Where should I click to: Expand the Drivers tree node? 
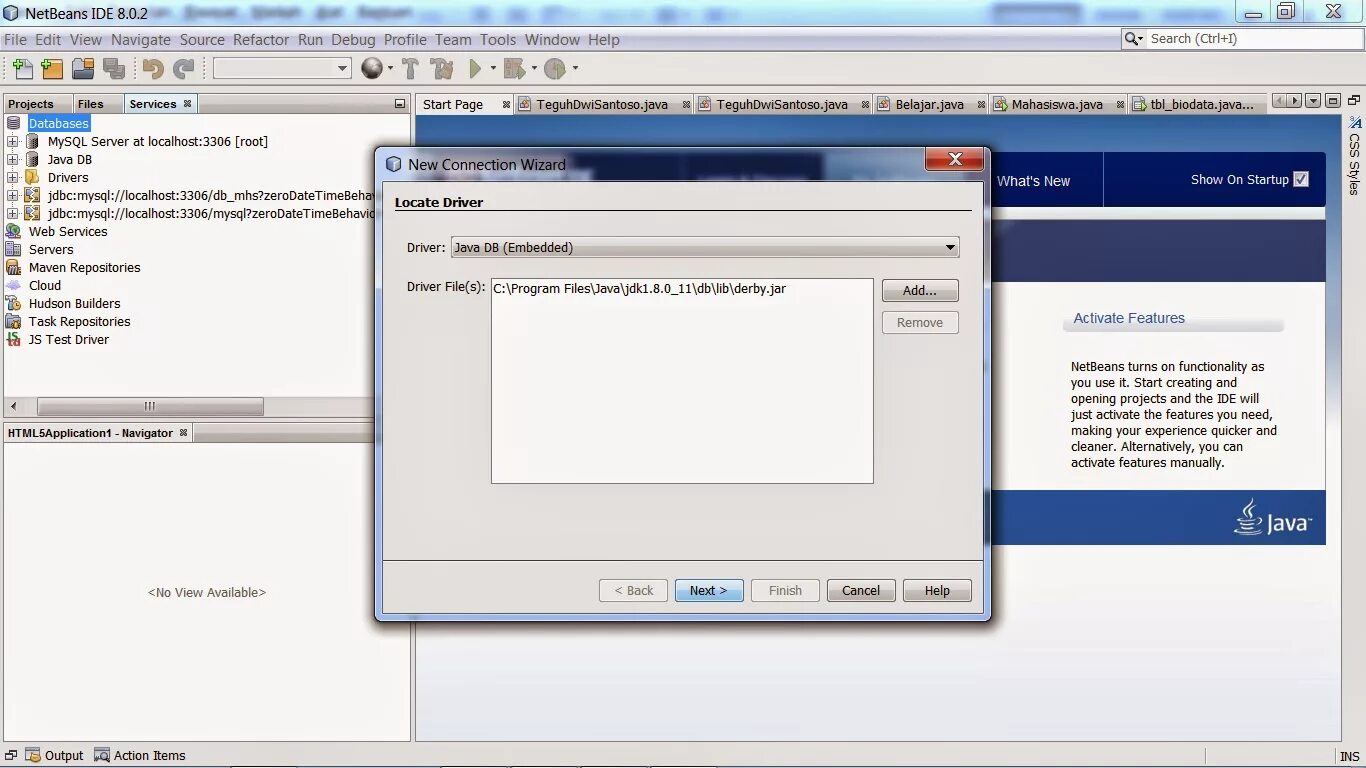(13, 177)
